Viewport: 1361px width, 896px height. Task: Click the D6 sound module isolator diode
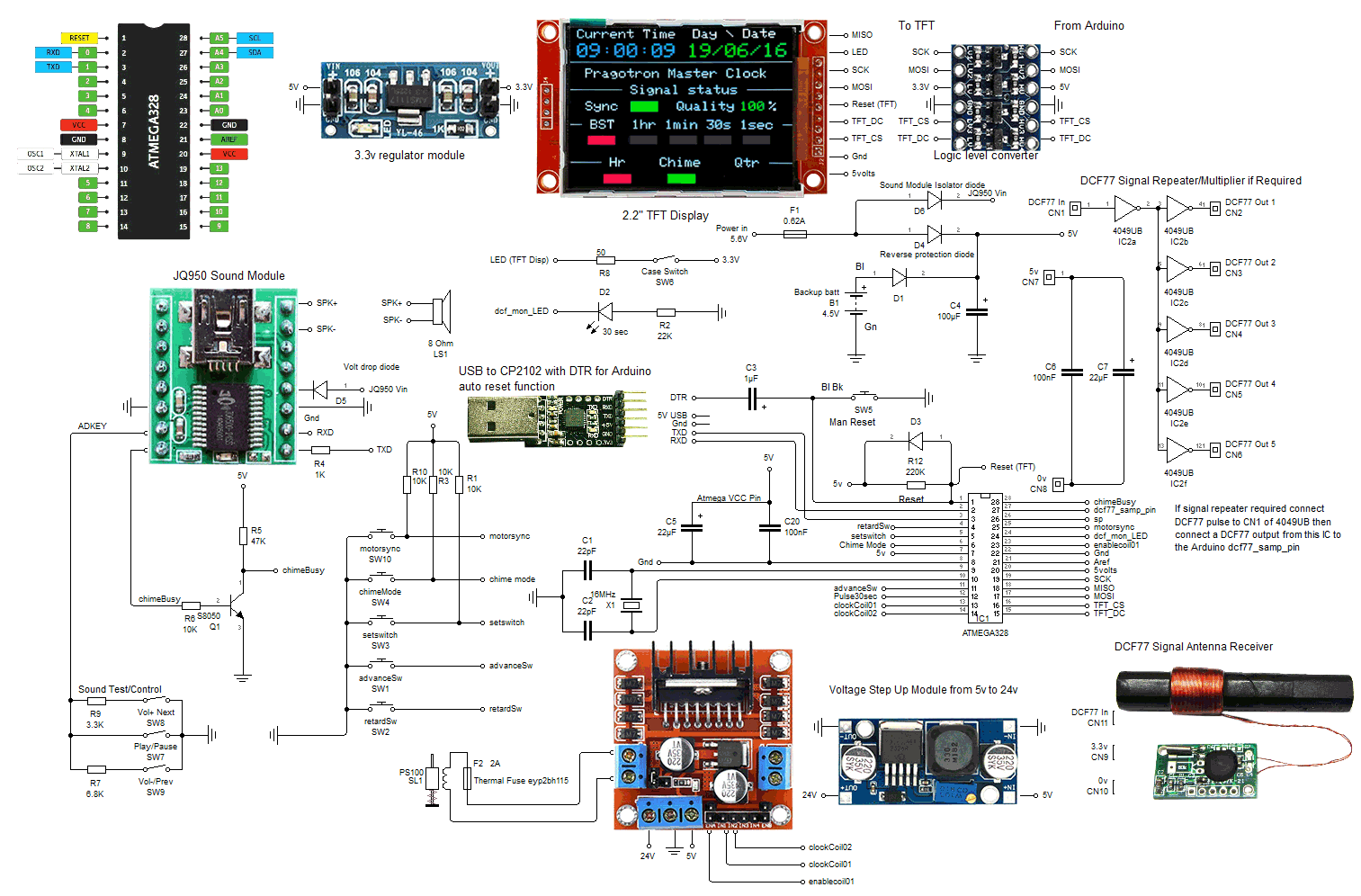934,200
